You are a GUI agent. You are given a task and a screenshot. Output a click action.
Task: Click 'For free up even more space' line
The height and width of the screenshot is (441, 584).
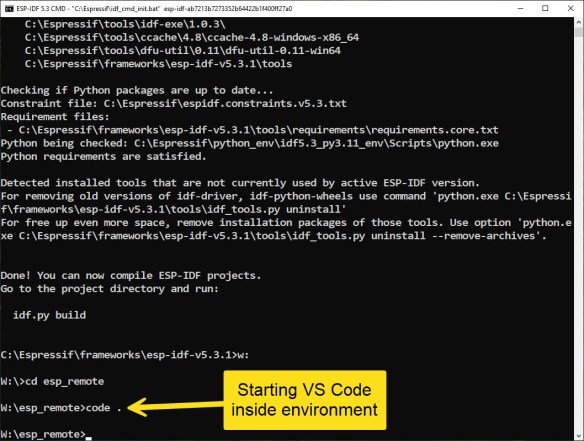(286, 223)
